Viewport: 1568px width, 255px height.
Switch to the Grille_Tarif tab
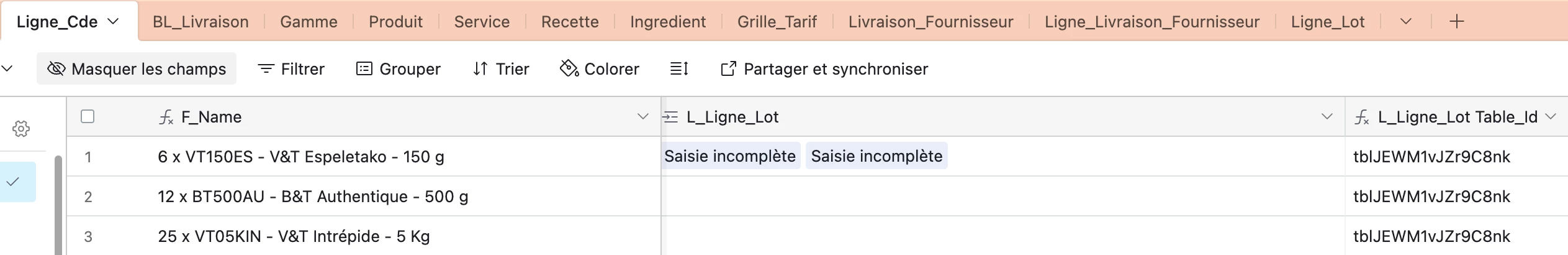click(777, 22)
